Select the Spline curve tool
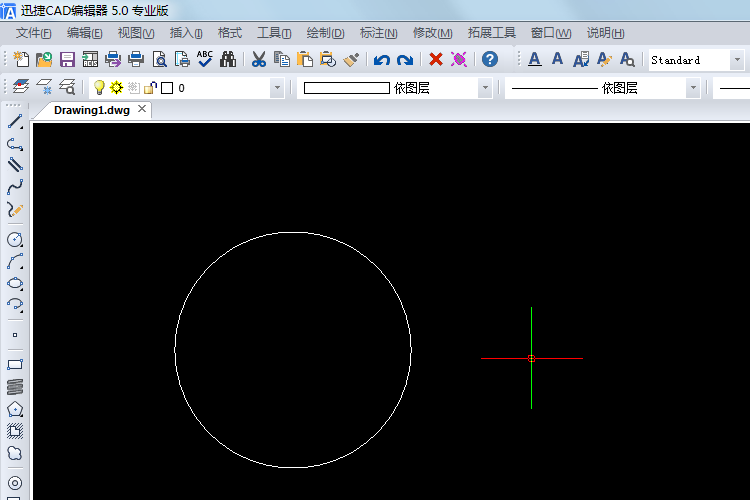This screenshot has height=500, width=750. pos(15,187)
